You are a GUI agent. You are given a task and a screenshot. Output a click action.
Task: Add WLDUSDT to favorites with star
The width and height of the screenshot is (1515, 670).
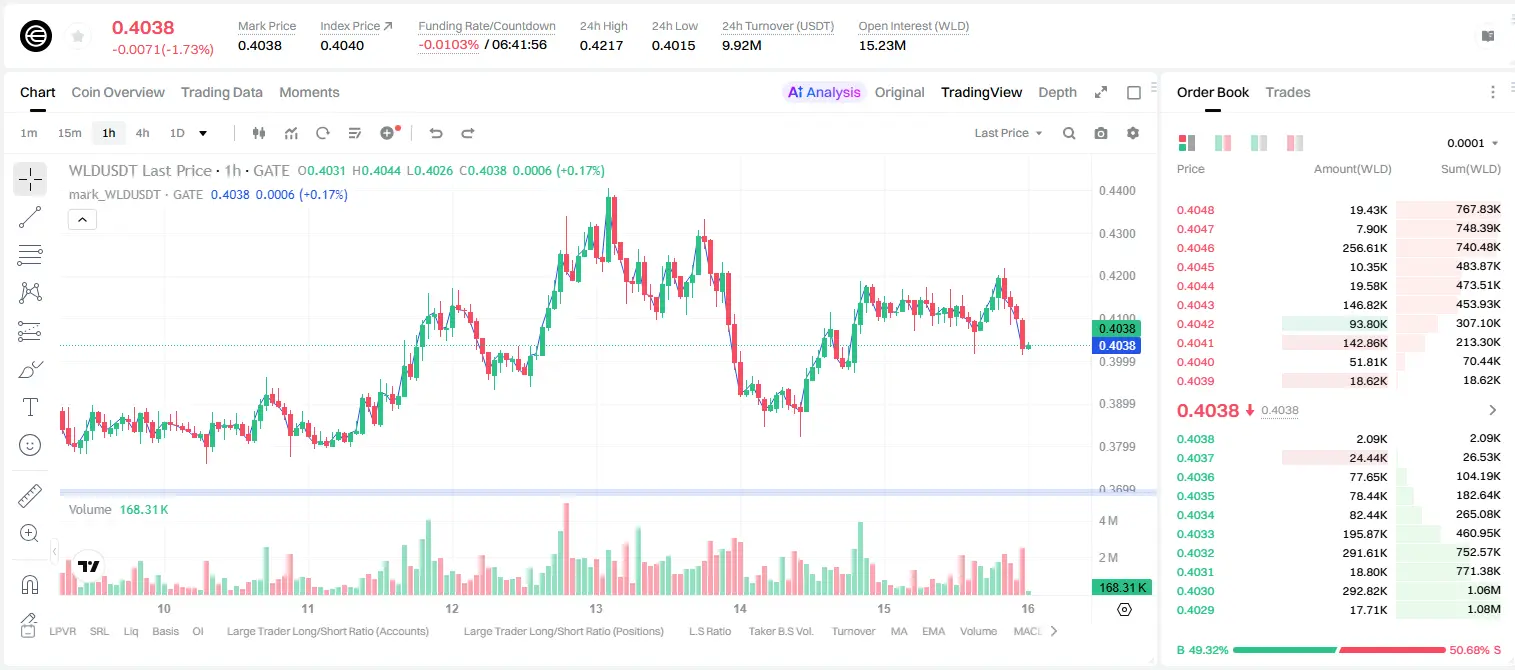[78, 37]
